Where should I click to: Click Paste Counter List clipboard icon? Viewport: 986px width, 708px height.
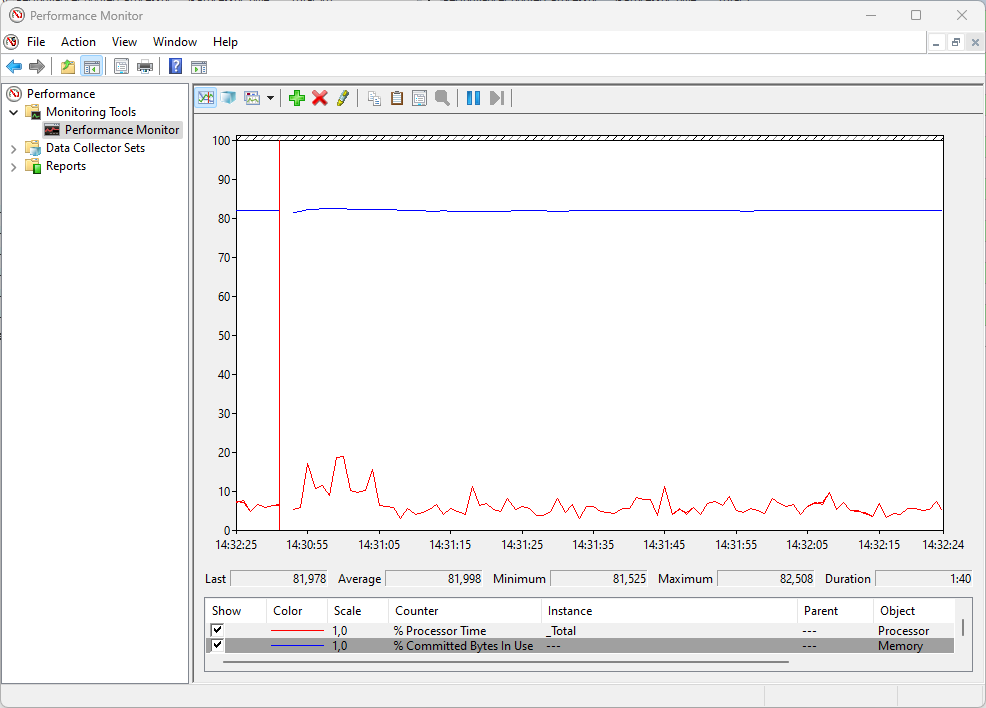tap(397, 98)
